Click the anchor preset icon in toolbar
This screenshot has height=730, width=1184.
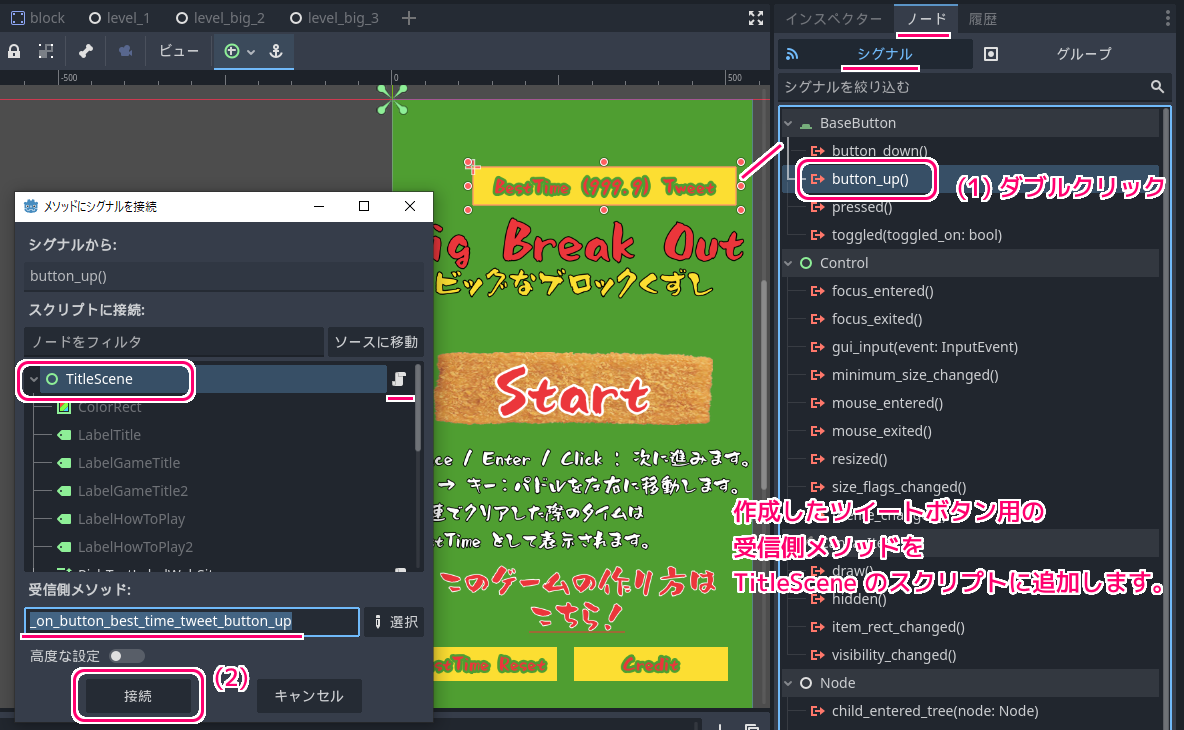tap(277, 51)
